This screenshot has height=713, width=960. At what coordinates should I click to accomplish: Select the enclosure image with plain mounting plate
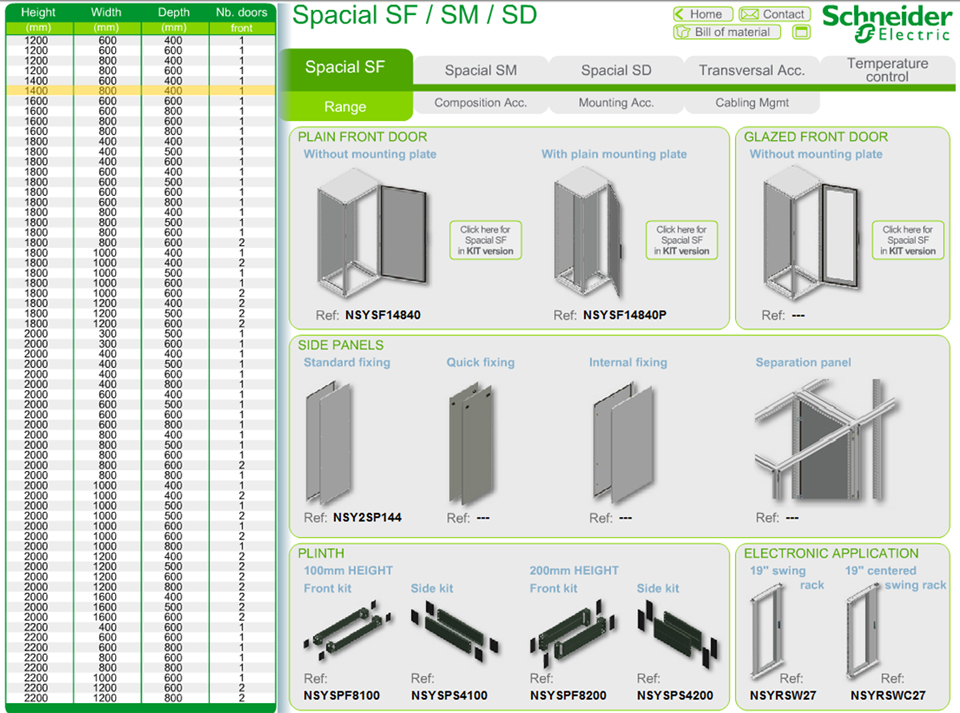coord(588,233)
